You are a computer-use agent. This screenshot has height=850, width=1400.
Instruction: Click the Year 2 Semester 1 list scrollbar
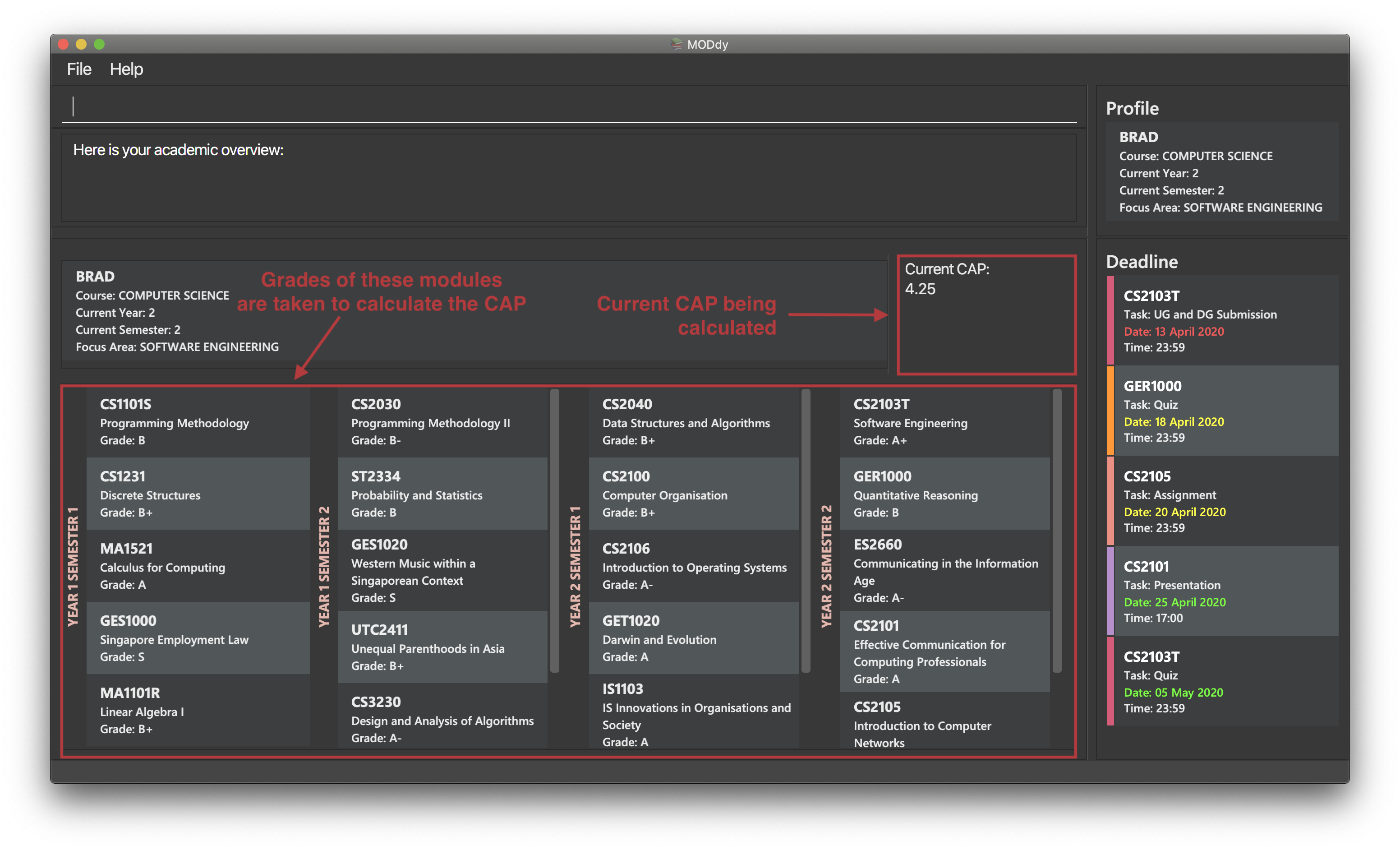pos(806,531)
